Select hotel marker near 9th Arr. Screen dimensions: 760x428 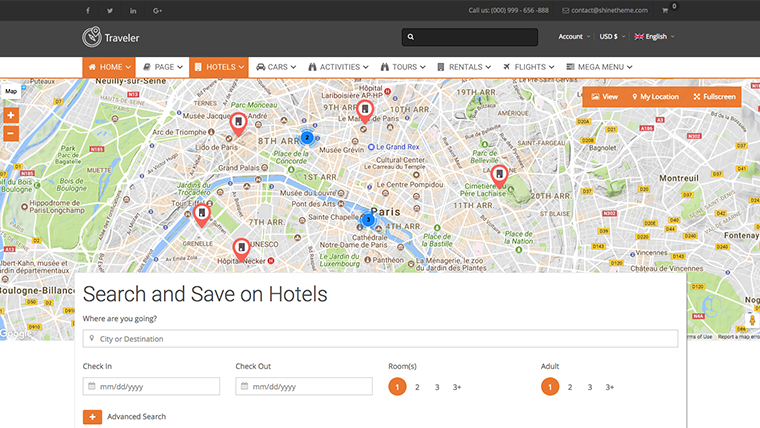click(x=365, y=111)
